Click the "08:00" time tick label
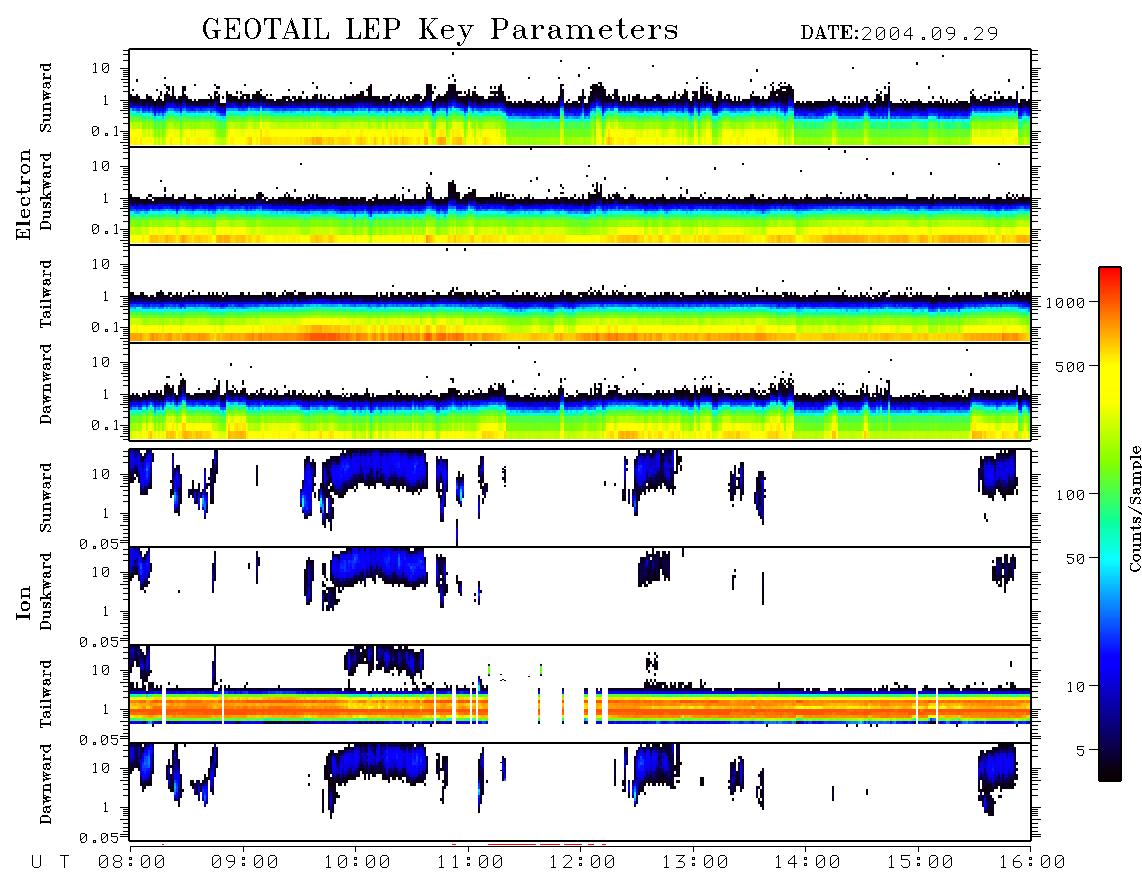1142x880 pixels. pyautogui.click(x=132, y=862)
